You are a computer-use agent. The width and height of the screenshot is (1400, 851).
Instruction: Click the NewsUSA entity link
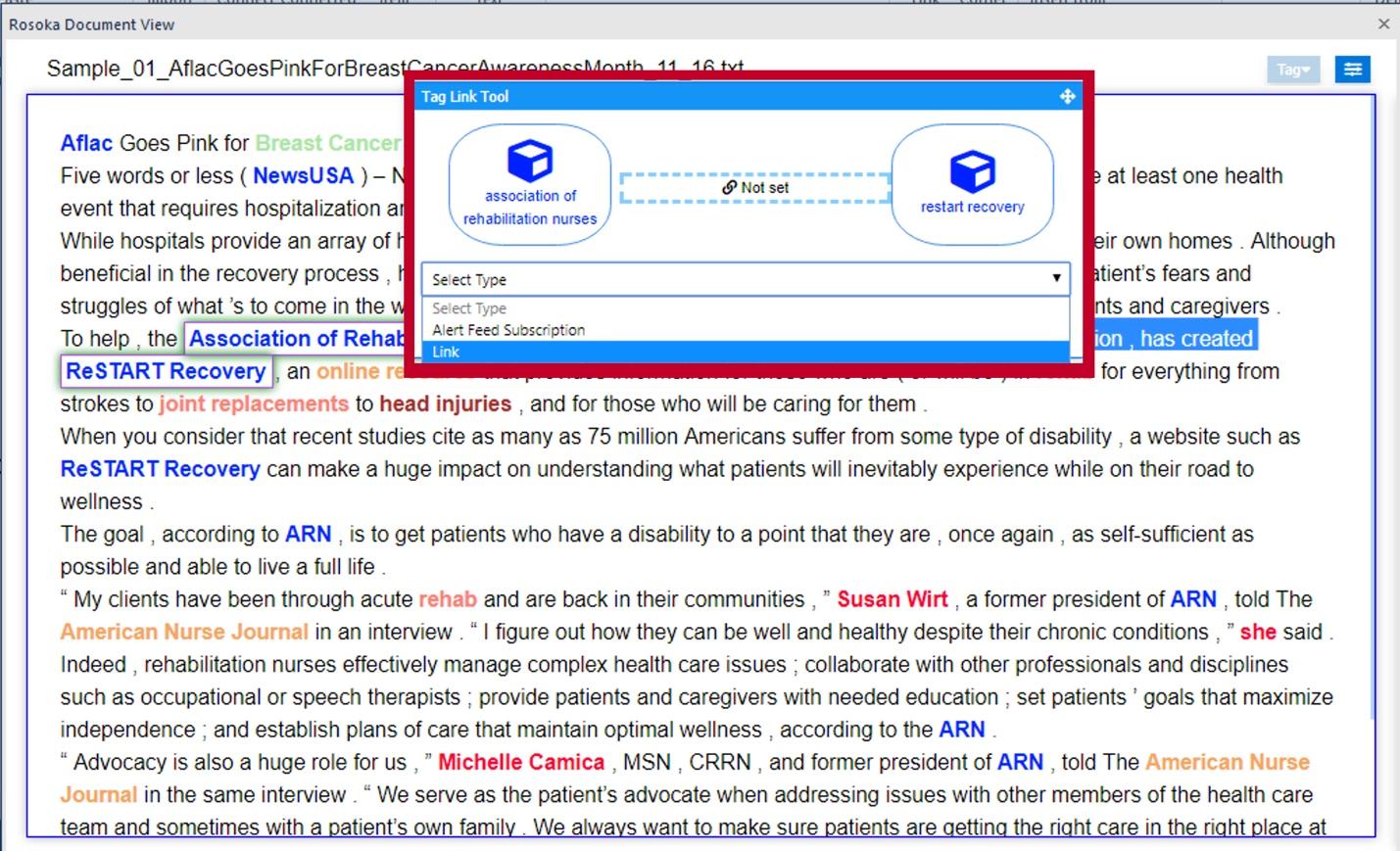point(304,175)
